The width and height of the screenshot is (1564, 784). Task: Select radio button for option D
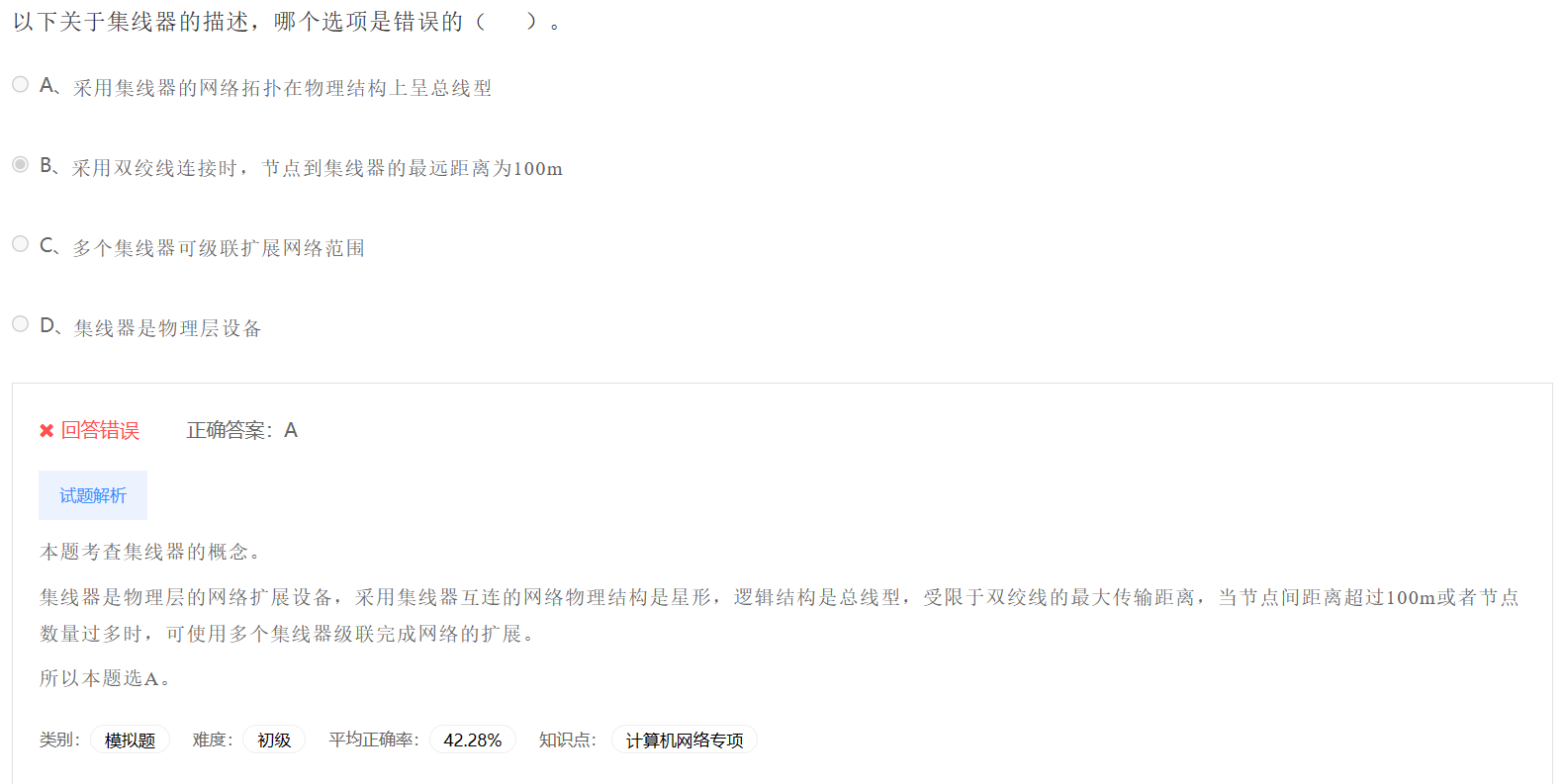(20, 324)
